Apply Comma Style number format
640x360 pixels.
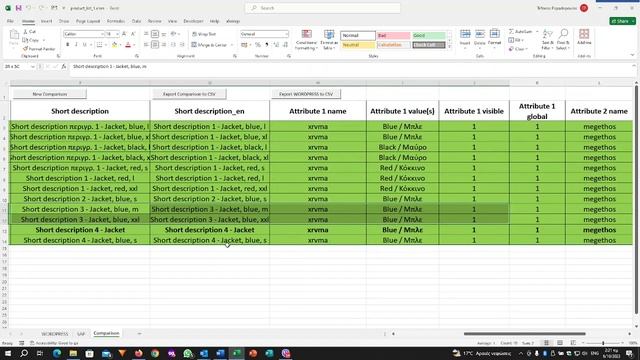point(267,45)
